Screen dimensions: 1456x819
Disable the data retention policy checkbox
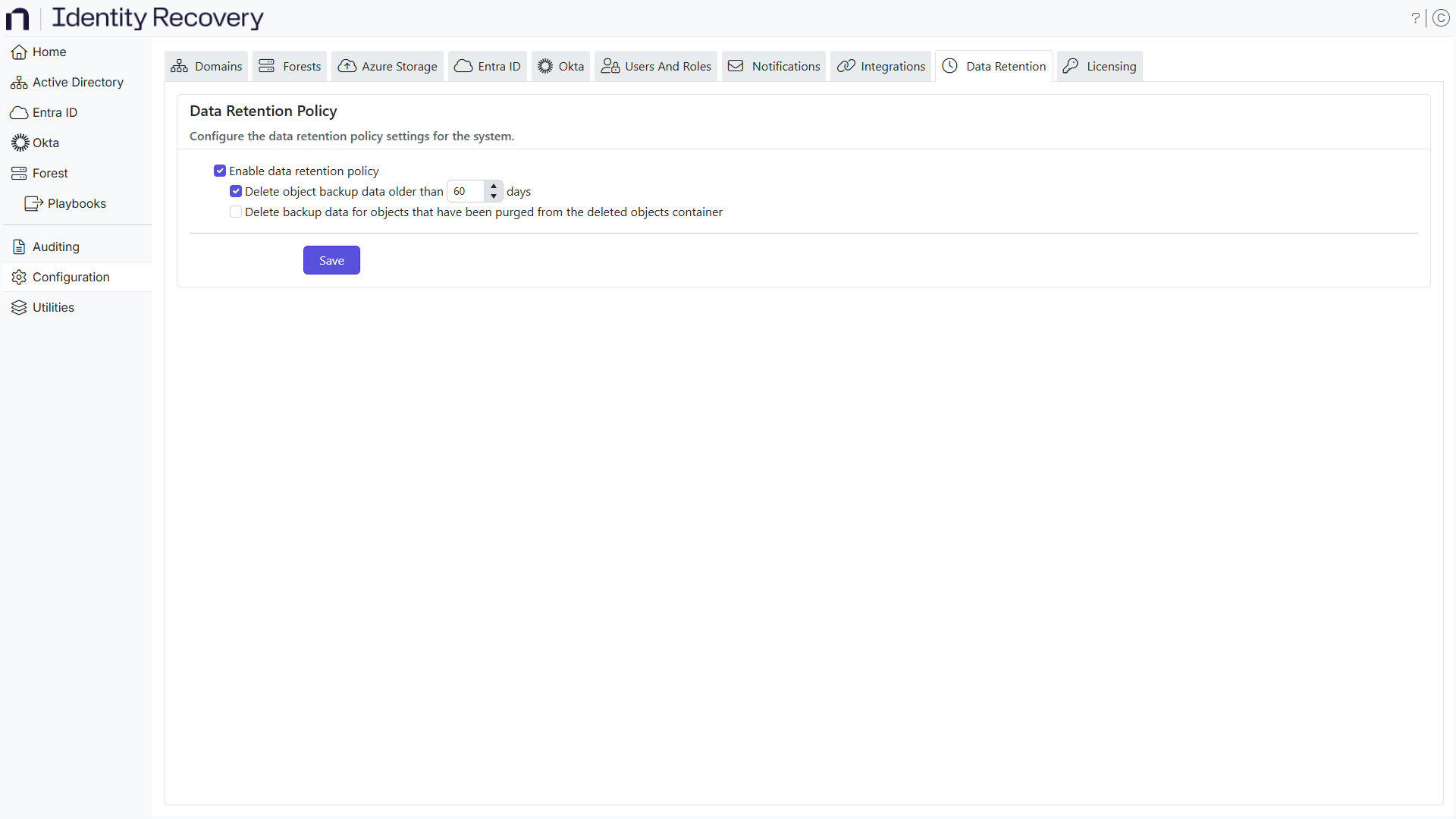[x=220, y=171]
